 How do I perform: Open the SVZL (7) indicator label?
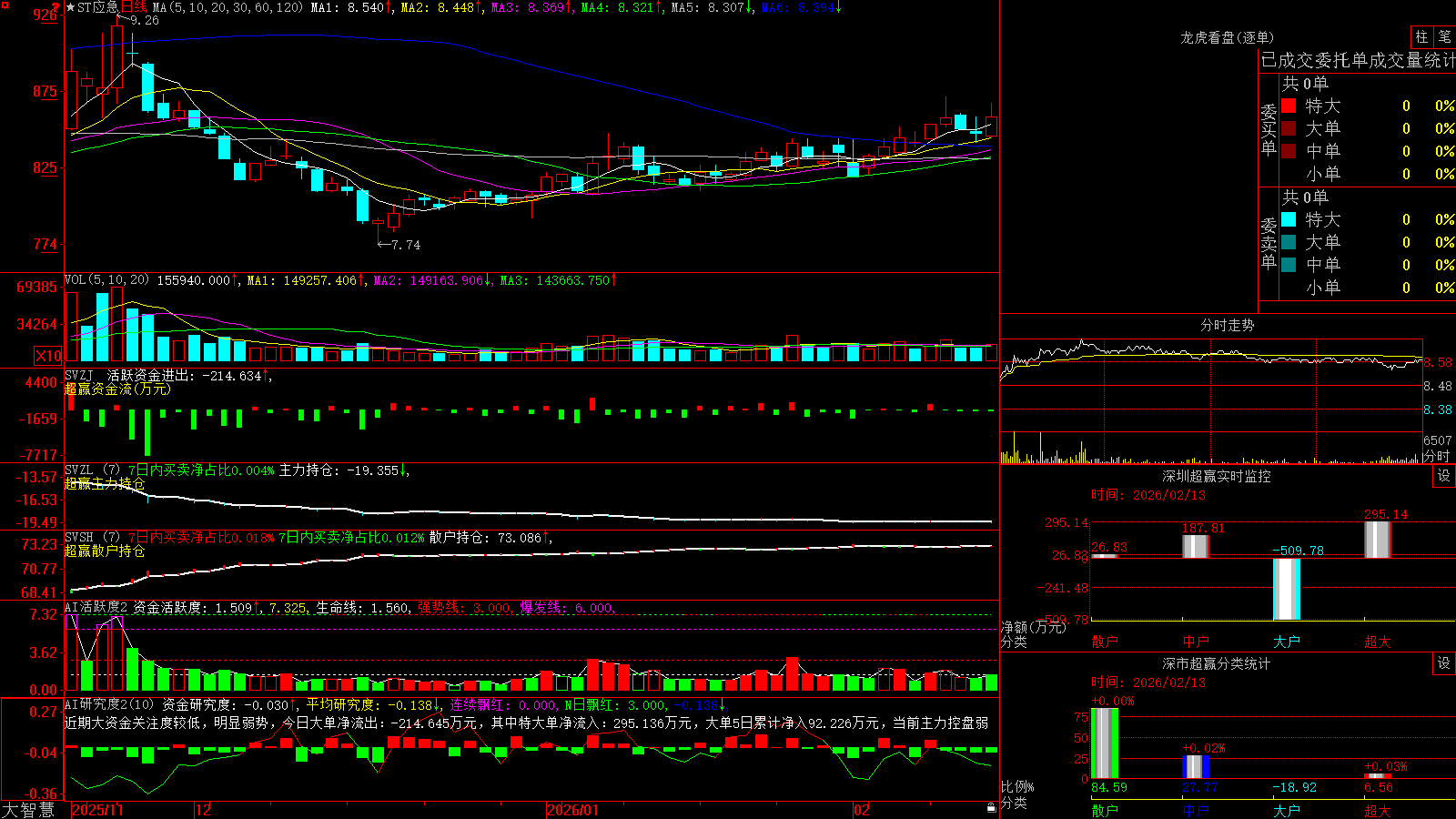click(x=92, y=470)
